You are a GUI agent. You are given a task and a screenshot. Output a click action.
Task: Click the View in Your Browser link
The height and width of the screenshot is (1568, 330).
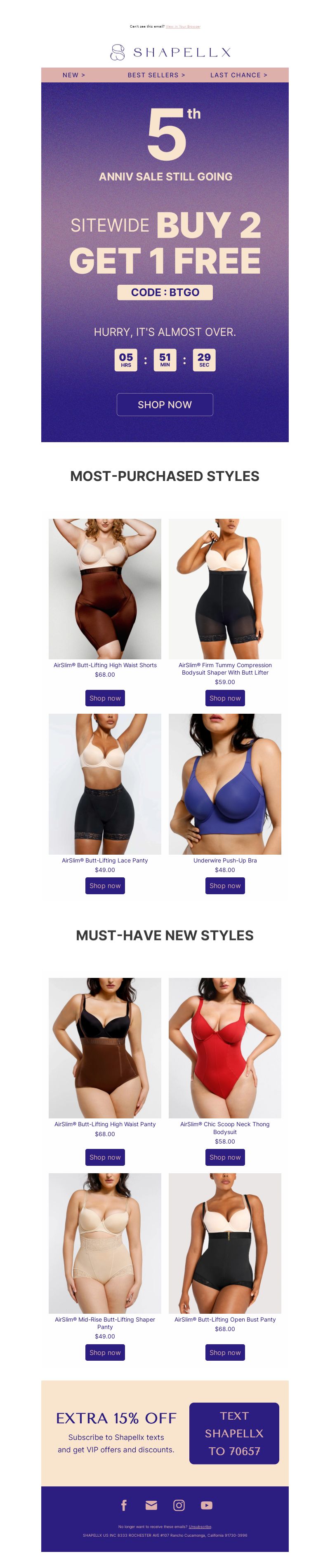click(183, 27)
